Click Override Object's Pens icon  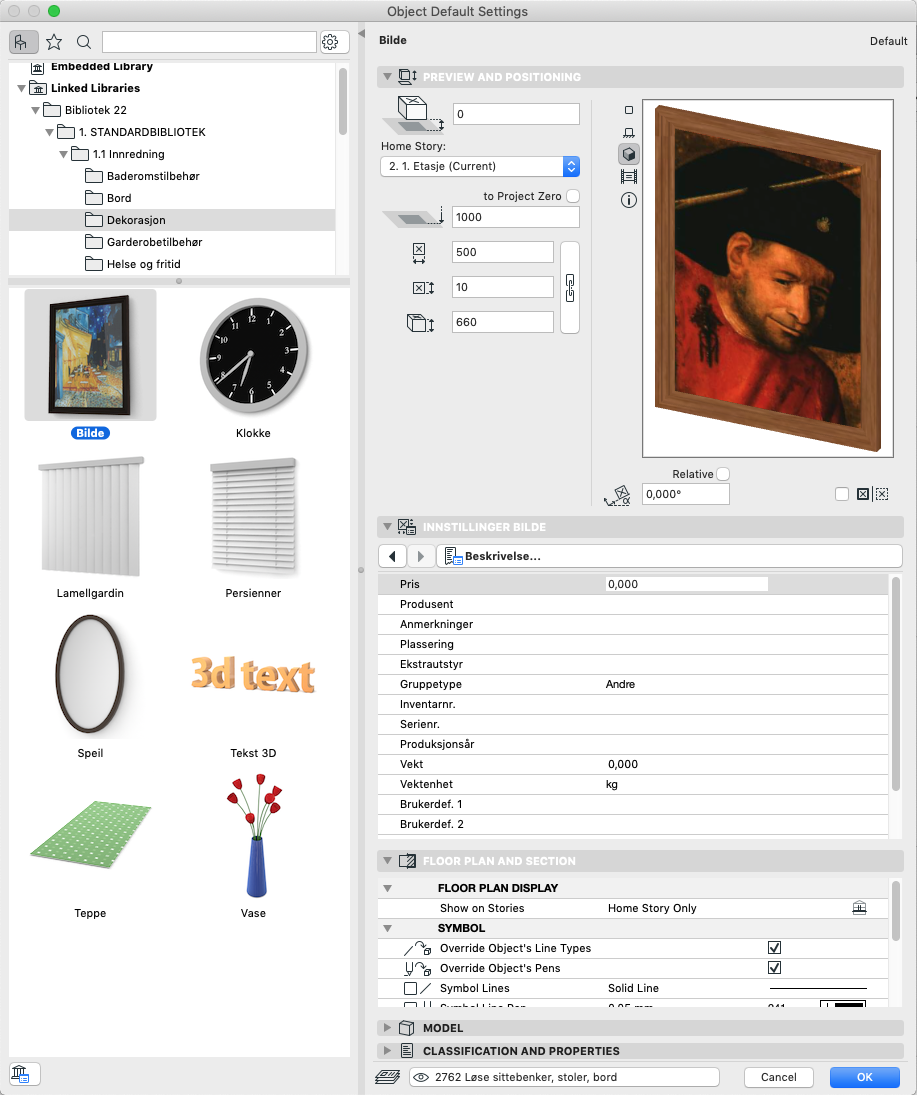tap(418, 969)
